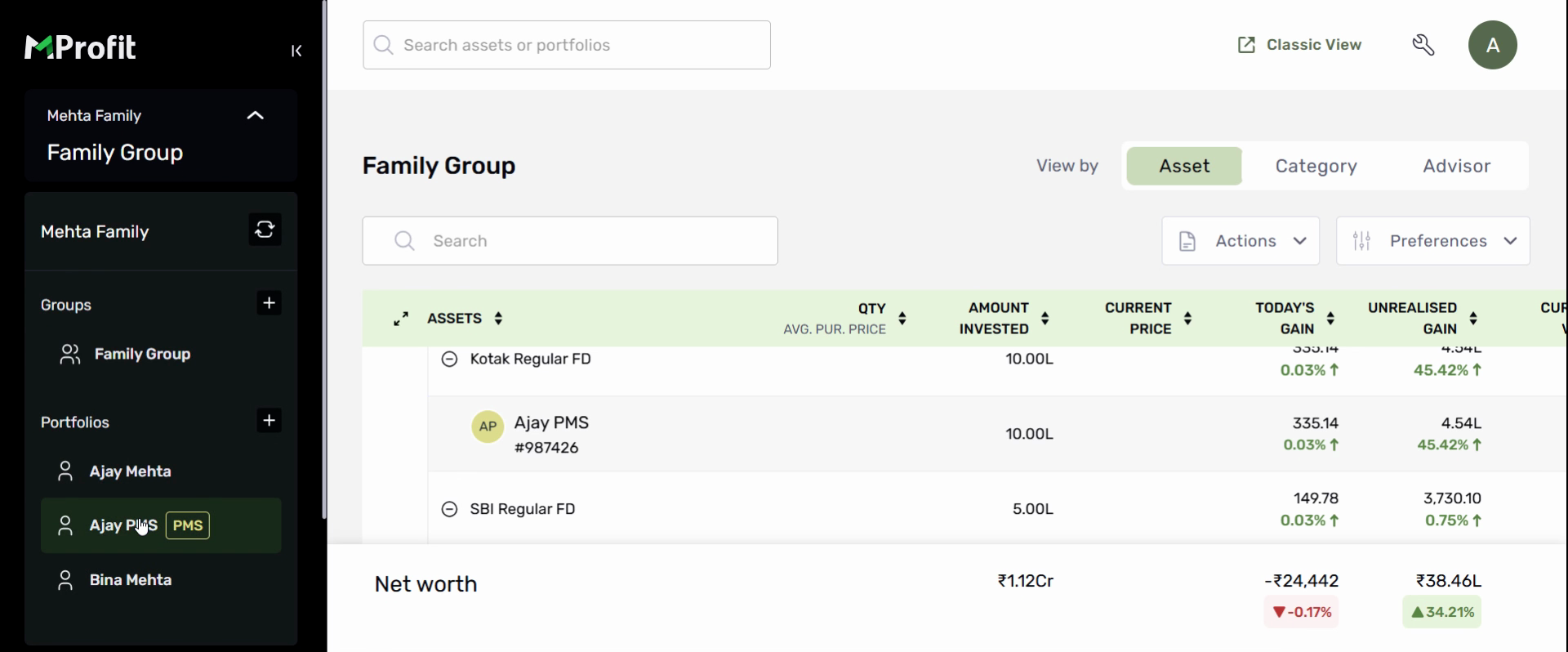The height and width of the screenshot is (652, 1568).
Task: Click the MProfit logo
Action: [81, 47]
